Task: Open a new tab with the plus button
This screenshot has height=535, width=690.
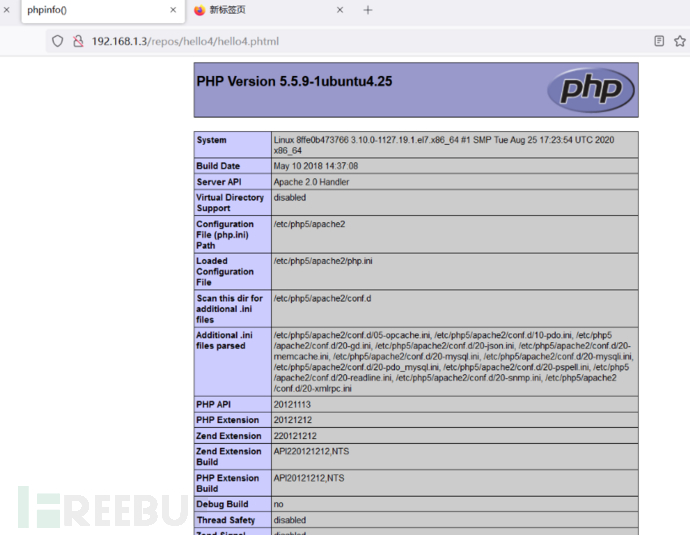Action: coord(367,10)
